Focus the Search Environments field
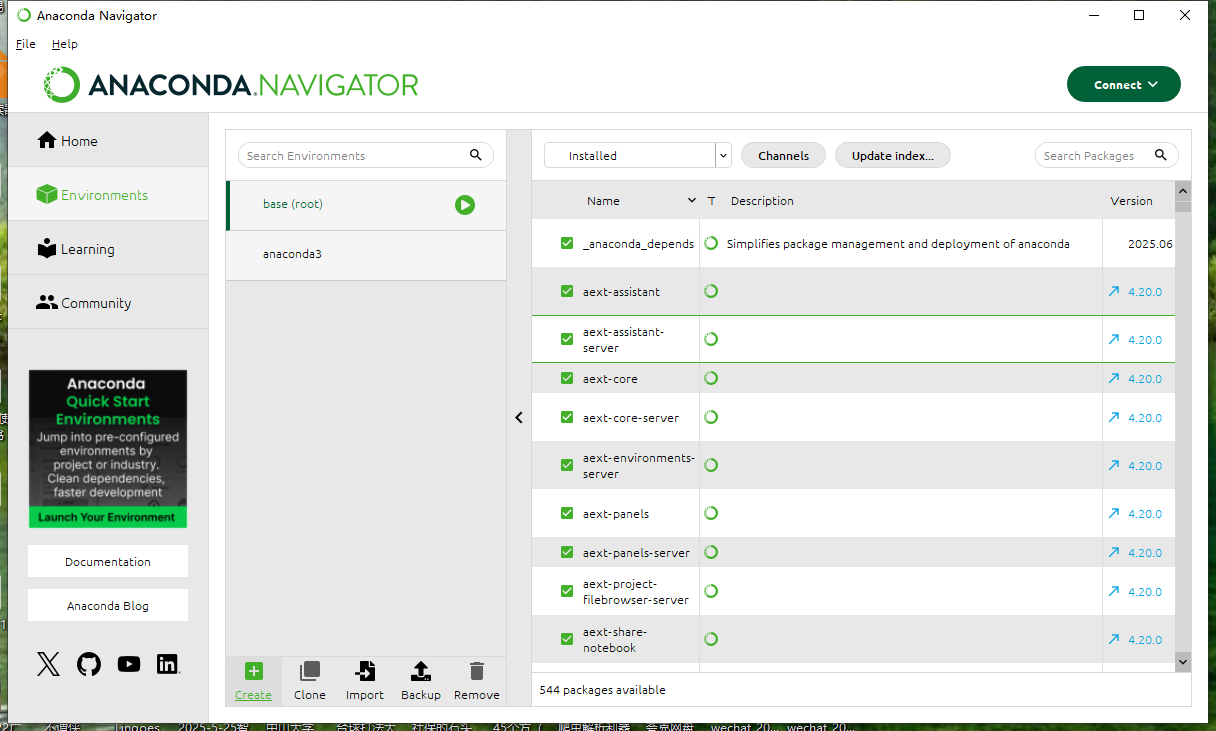The height and width of the screenshot is (731, 1216). click(x=366, y=155)
